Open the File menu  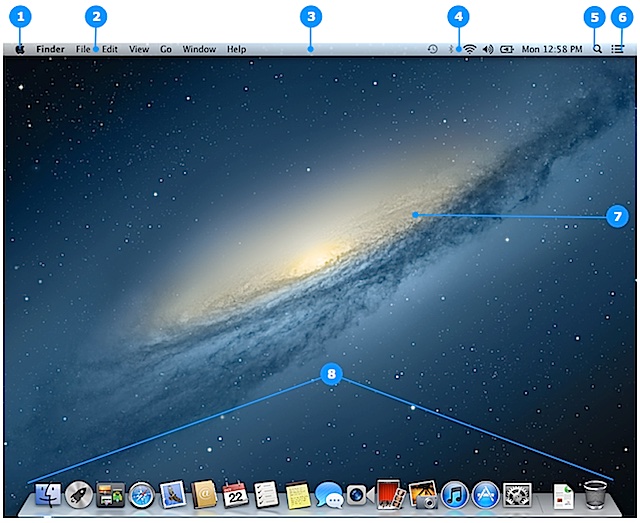pos(83,49)
